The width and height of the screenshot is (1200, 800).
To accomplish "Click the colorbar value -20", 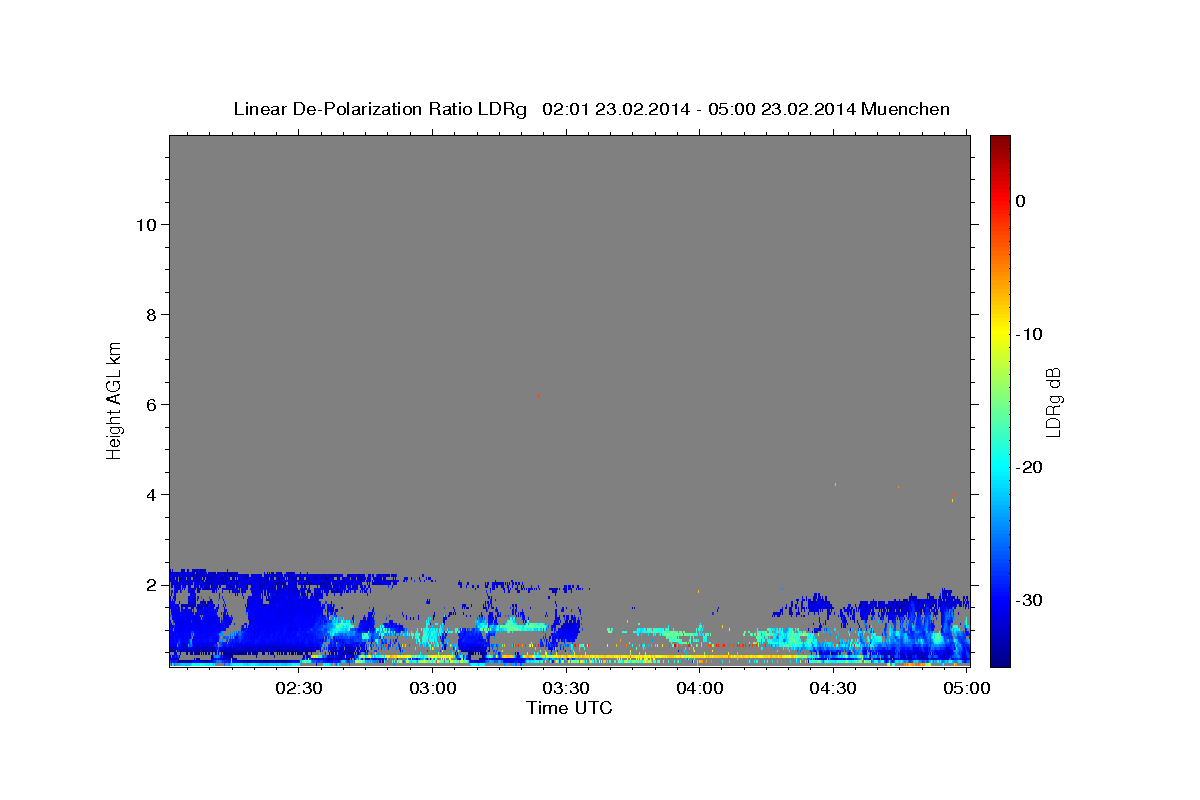I will (1029, 467).
